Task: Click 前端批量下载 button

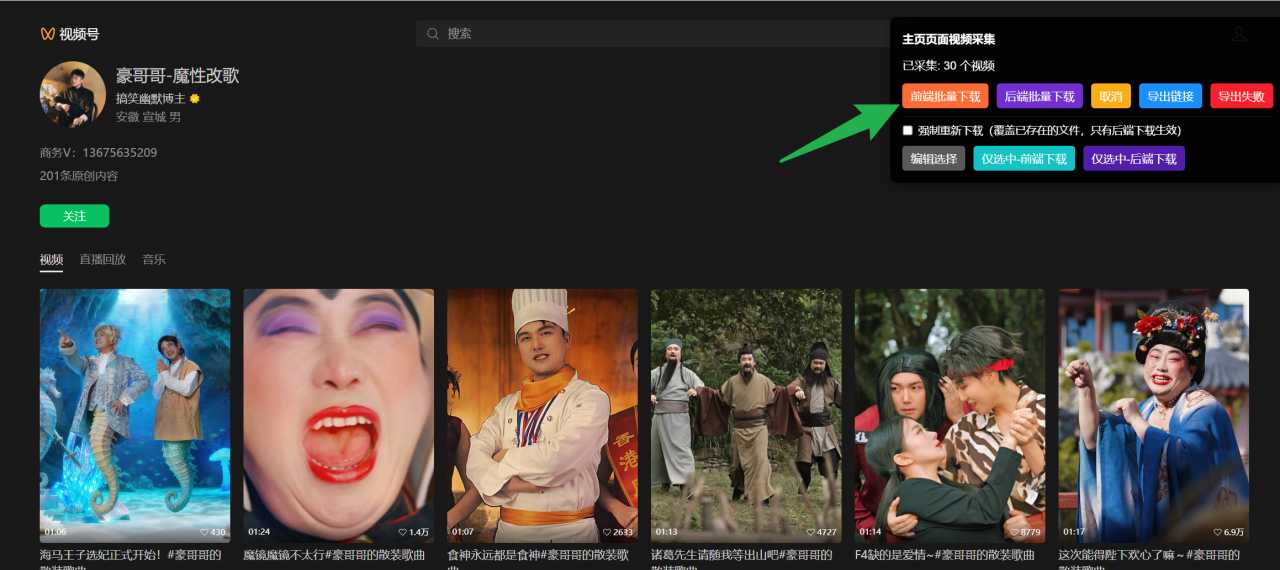Action: 945,96
